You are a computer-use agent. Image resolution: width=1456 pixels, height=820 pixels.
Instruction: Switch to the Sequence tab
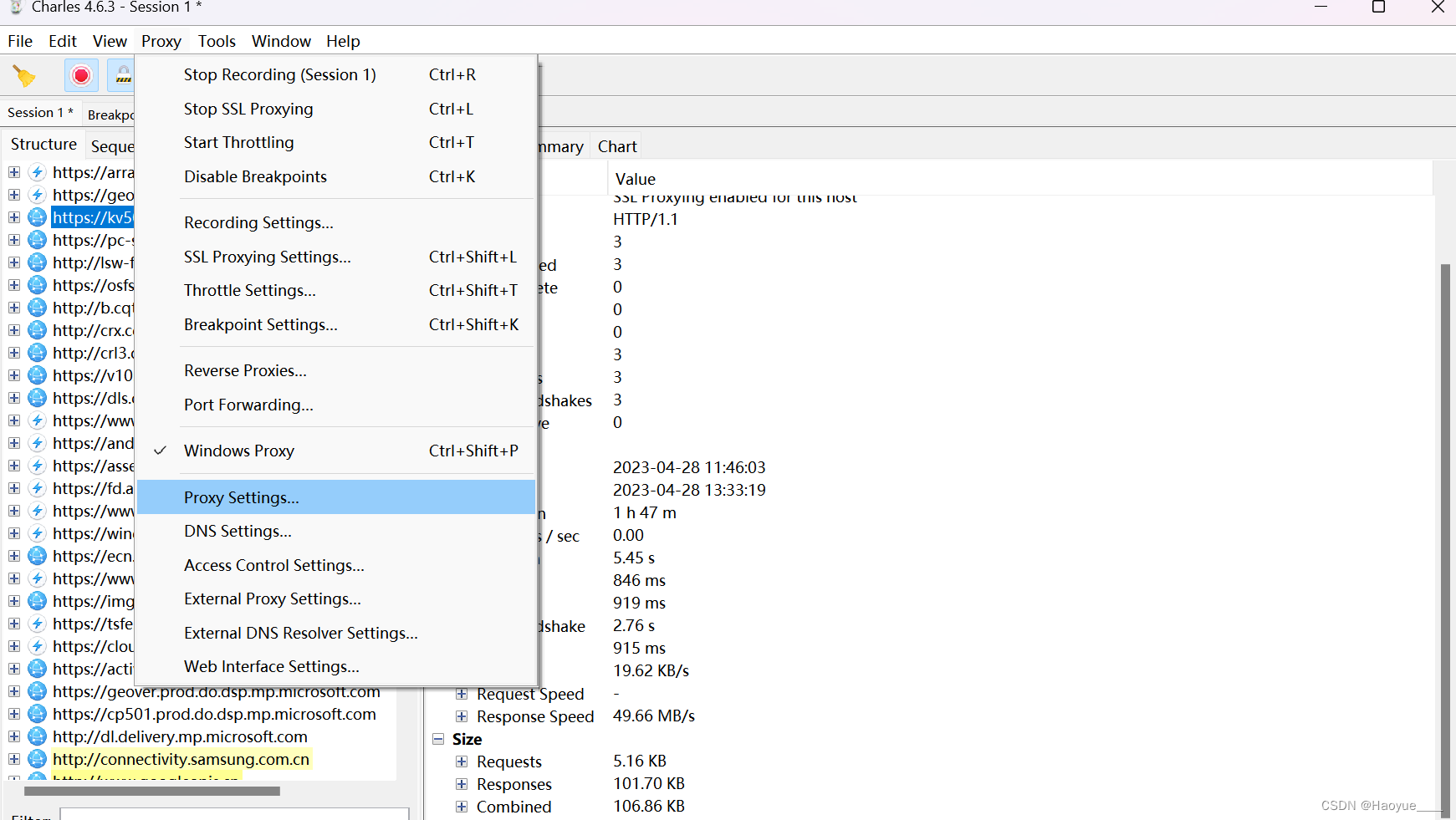pyautogui.click(x=111, y=146)
